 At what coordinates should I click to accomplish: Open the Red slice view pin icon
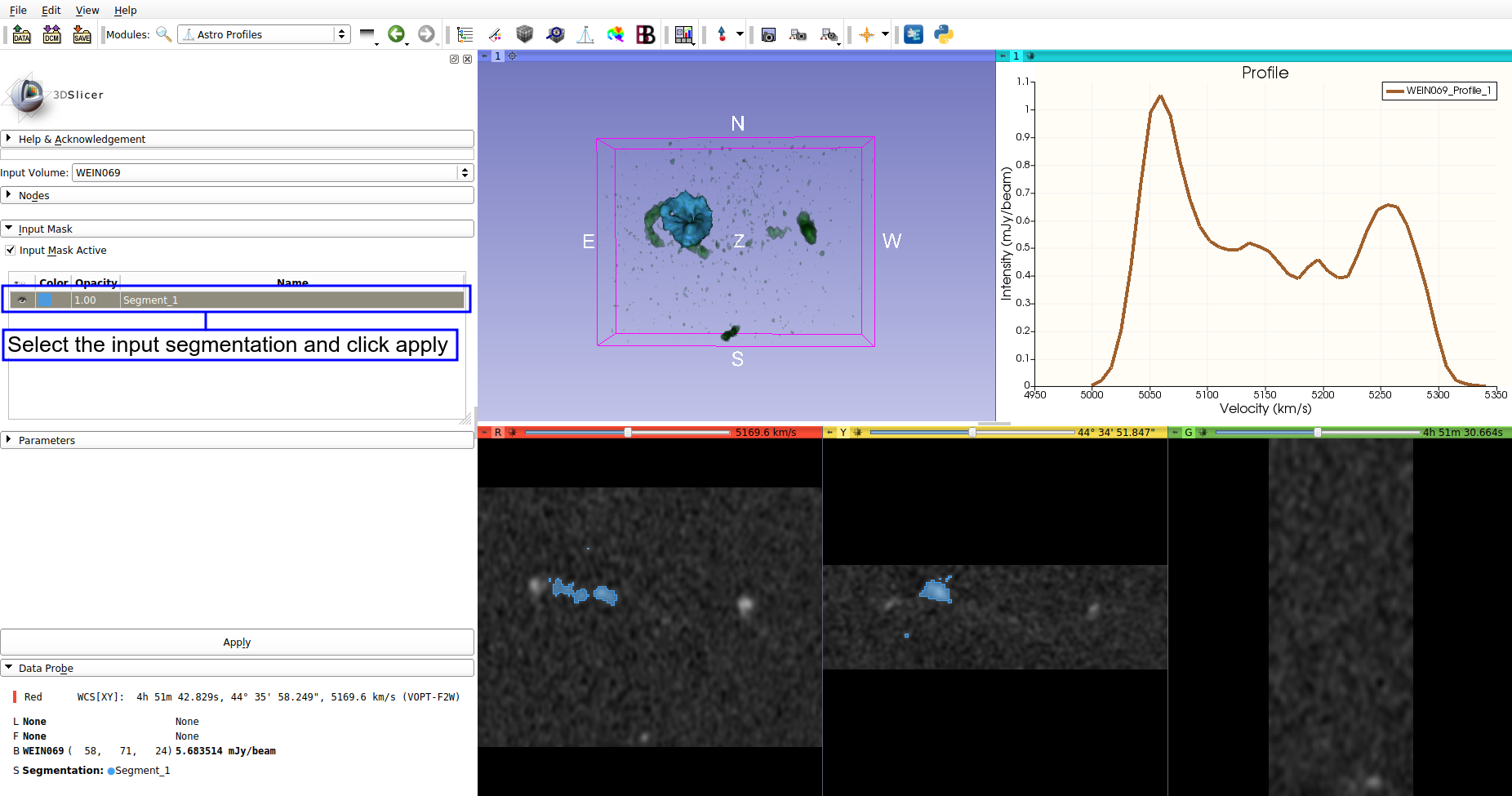484,433
